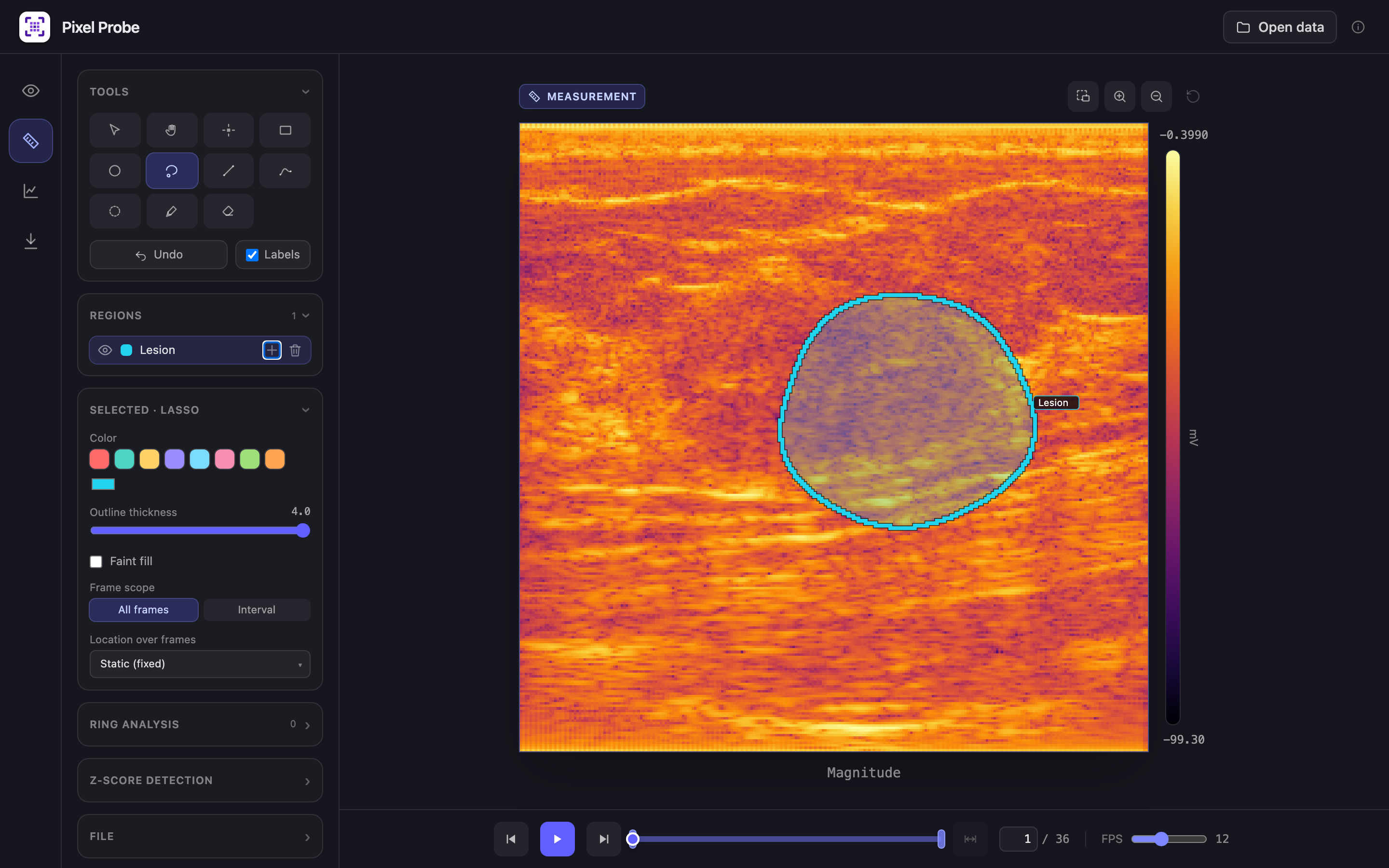Select the Lesion row in Regions
This screenshot has height=868, width=1389.
(200, 350)
